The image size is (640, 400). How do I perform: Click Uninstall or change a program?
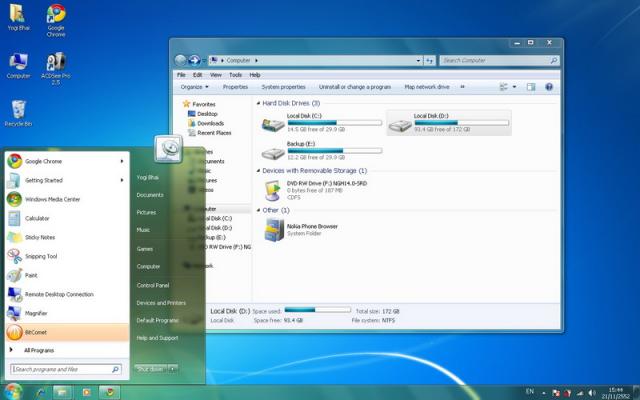pyautogui.click(x=355, y=87)
